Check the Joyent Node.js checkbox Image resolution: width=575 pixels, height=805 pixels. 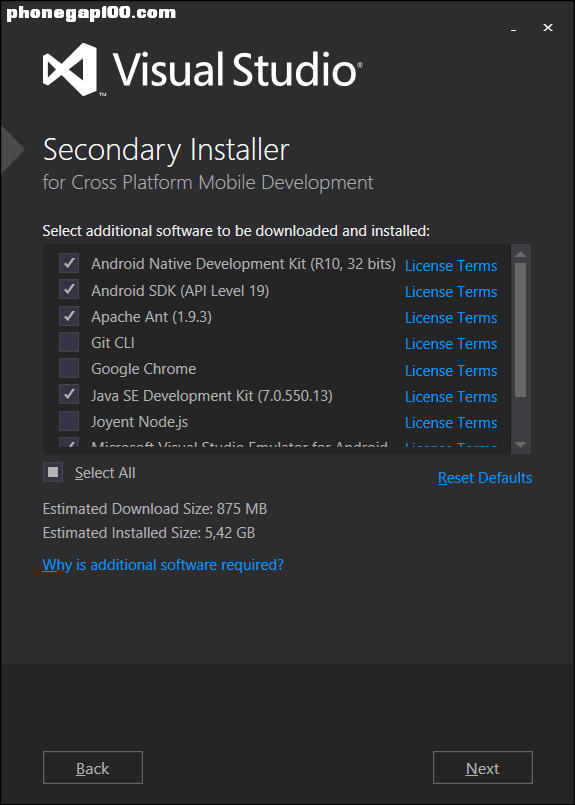[x=69, y=421]
